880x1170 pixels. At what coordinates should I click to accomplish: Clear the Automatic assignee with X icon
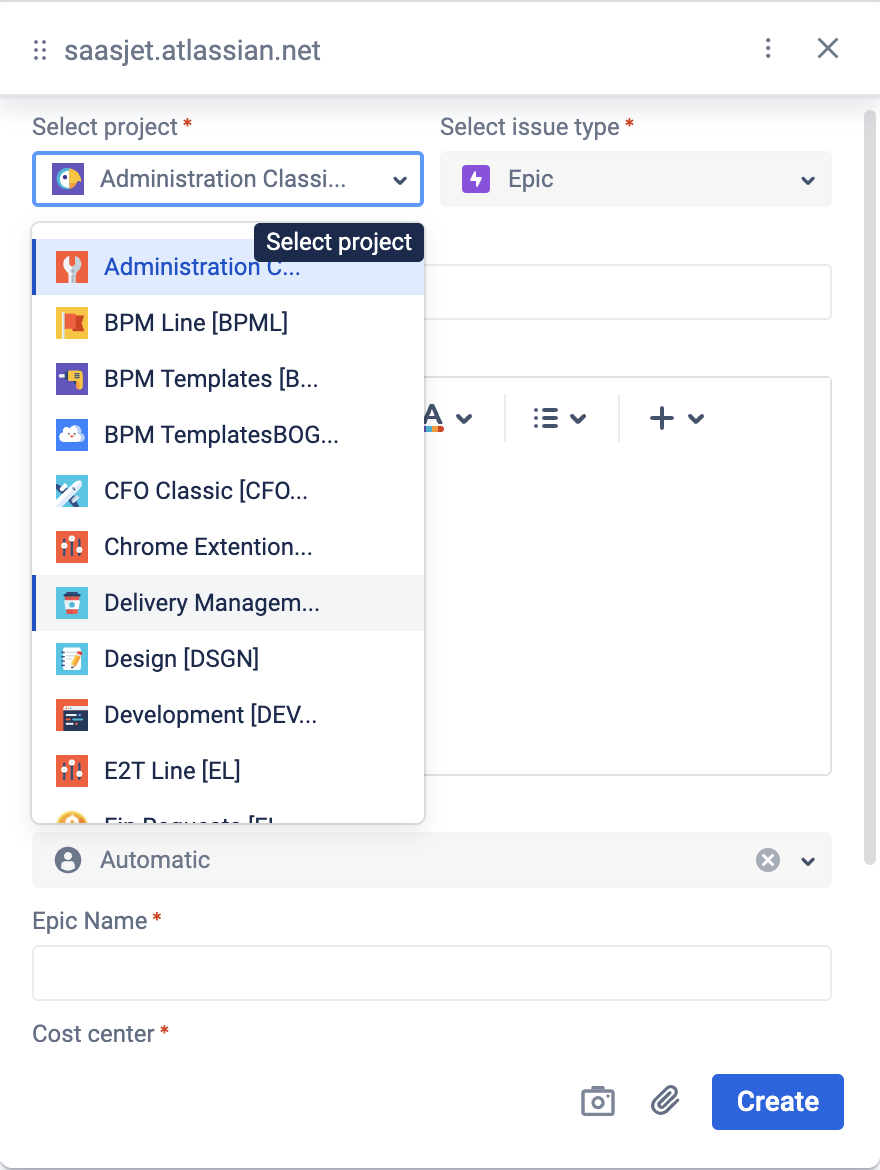(767, 860)
